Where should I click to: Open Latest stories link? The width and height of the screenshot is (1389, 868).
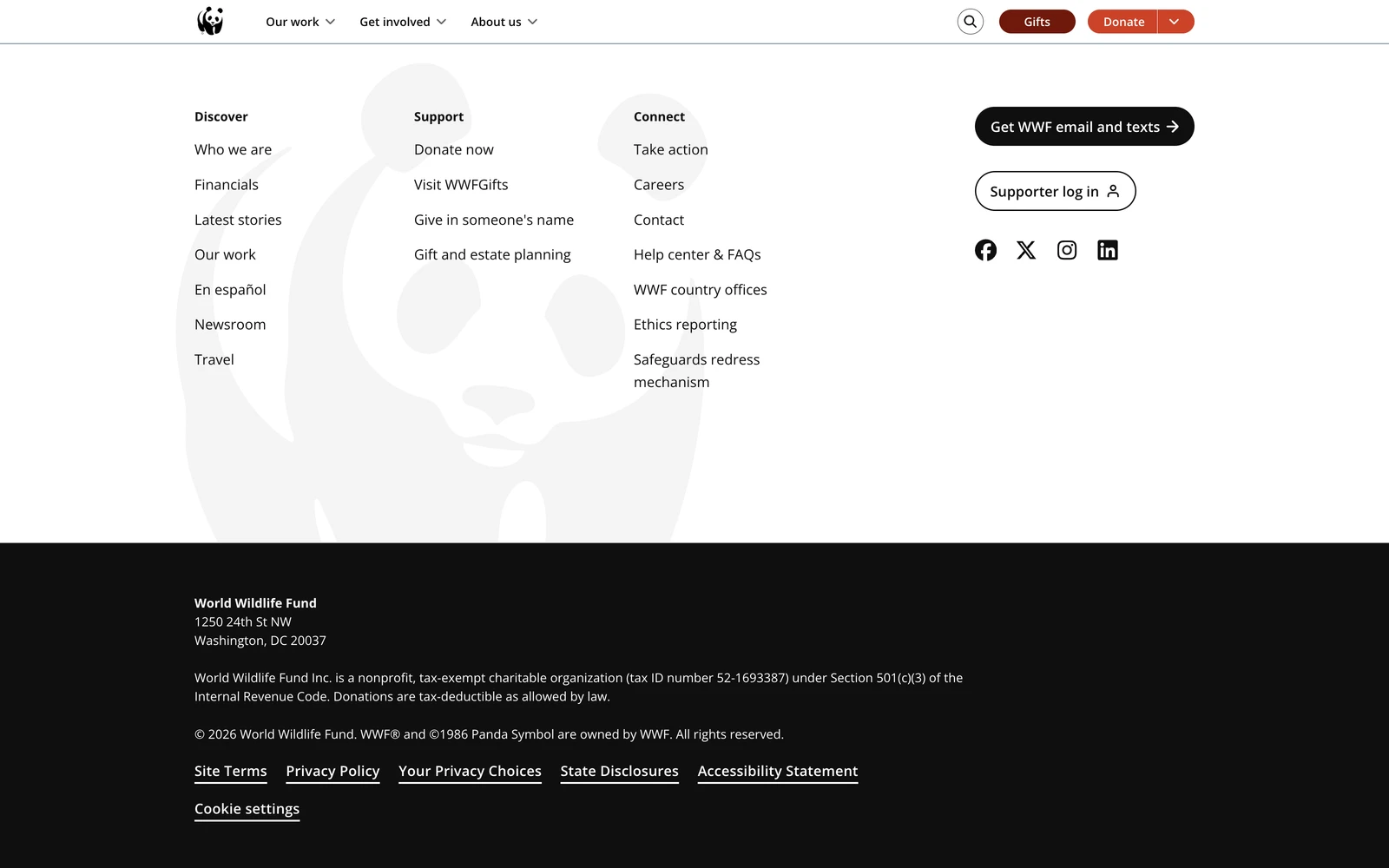tap(238, 220)
